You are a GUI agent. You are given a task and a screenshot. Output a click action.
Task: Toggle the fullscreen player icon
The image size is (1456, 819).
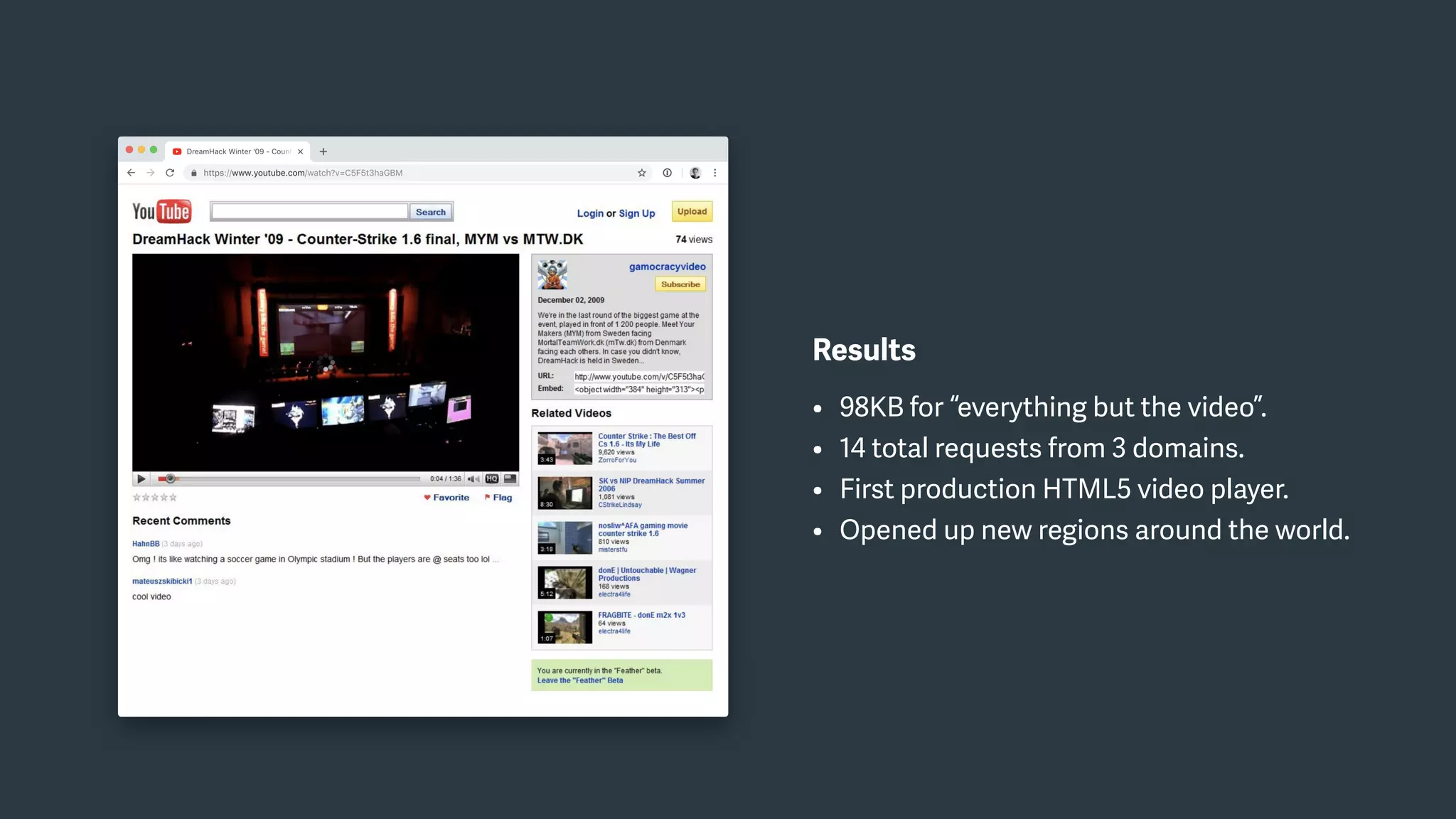(510, 478)
